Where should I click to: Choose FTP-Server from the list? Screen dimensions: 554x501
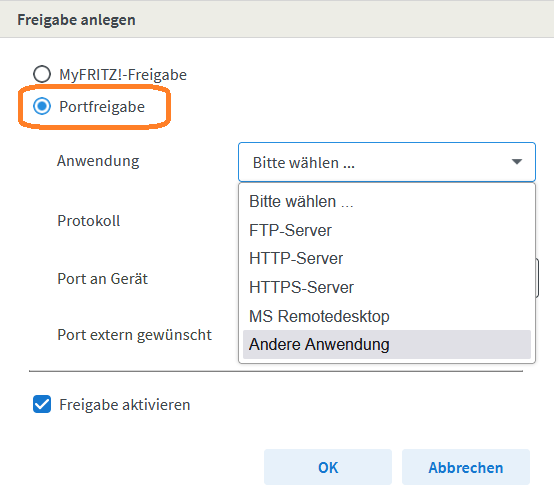(387, 230)
